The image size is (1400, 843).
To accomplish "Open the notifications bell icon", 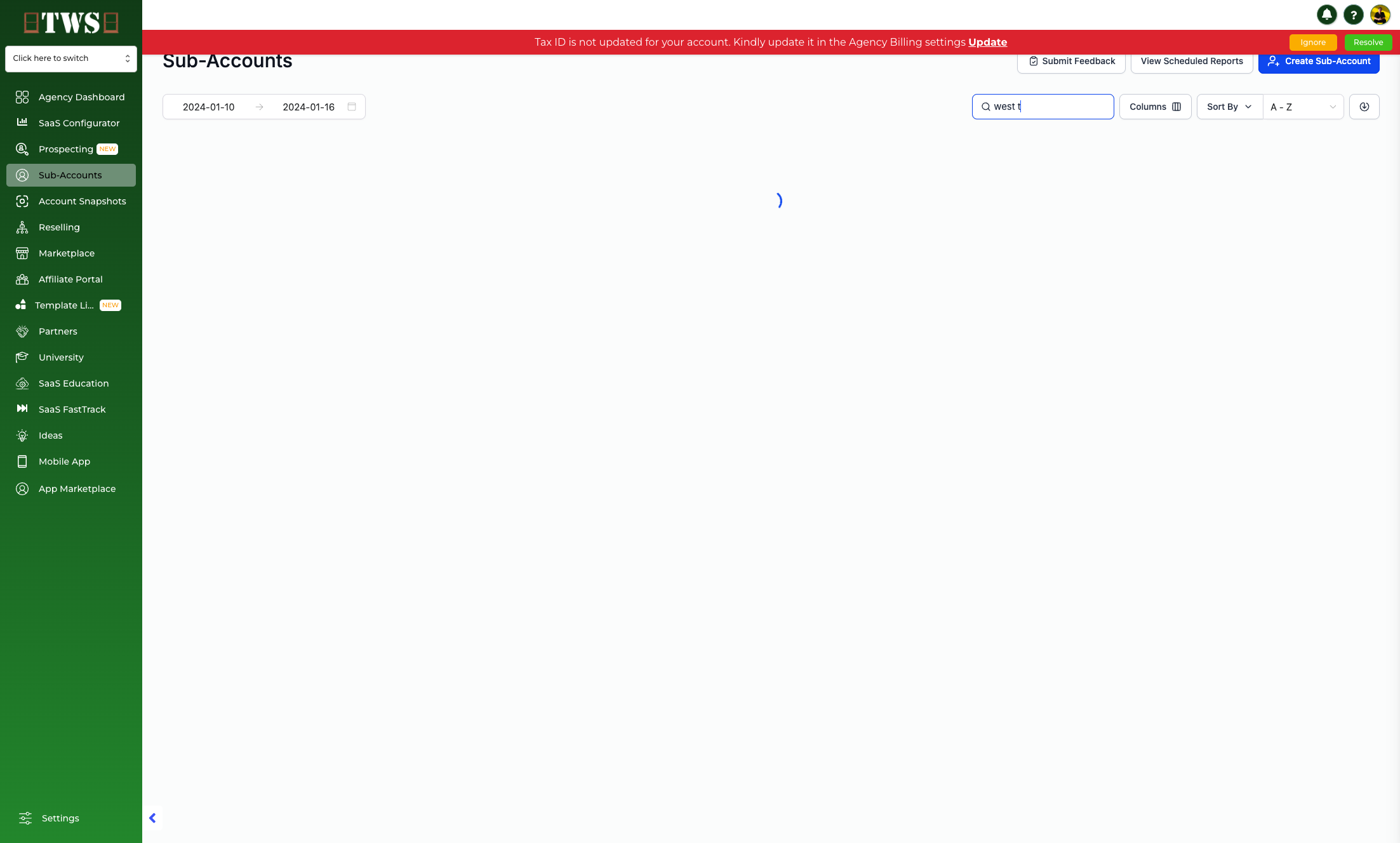I will click(x=1326, y=15).
